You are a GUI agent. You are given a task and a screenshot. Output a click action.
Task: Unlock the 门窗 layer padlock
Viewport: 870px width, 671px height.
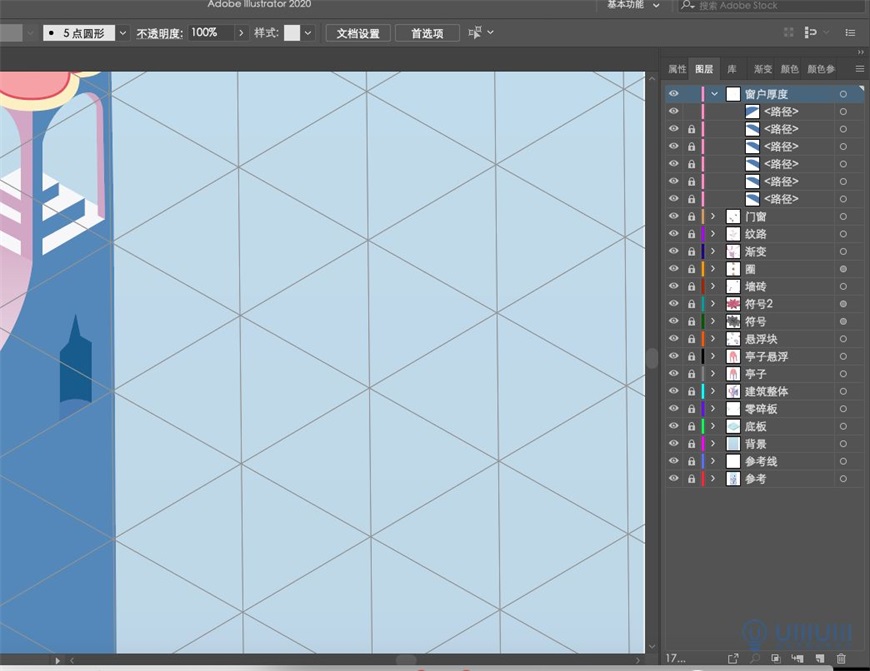click(x=690, y=216)
